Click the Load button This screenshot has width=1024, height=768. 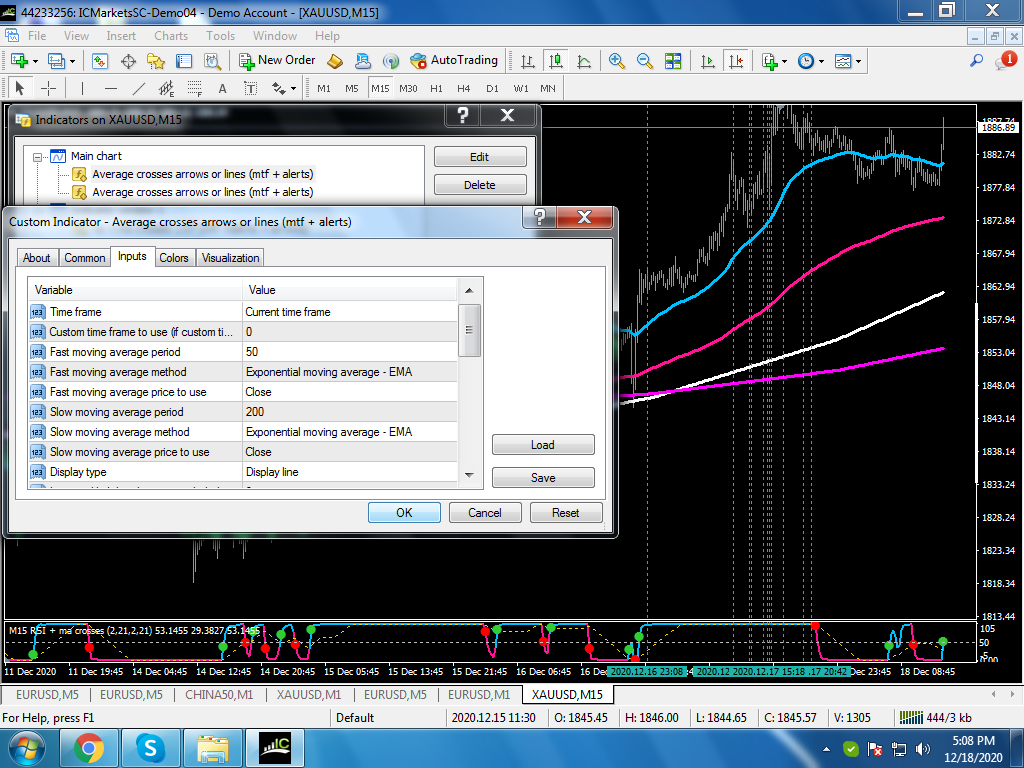coord(543,445)
